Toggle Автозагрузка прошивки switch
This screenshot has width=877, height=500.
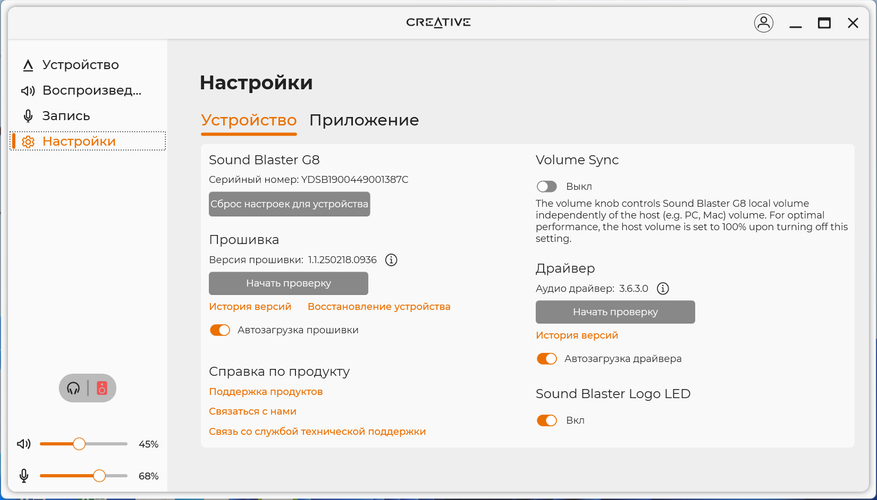220,330
